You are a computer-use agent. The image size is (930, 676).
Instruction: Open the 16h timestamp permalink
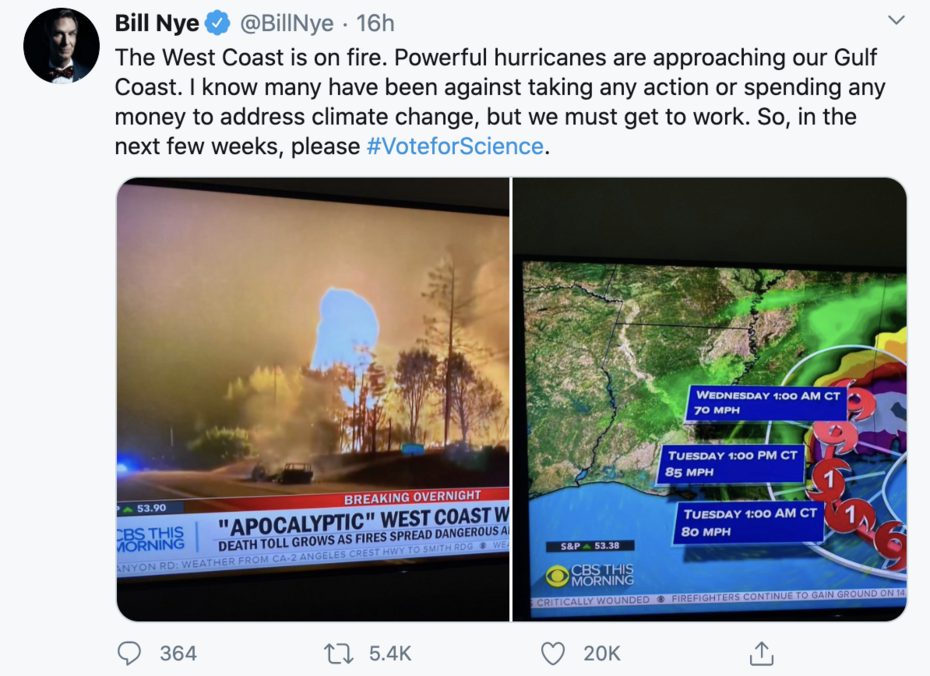coord(375,22)
